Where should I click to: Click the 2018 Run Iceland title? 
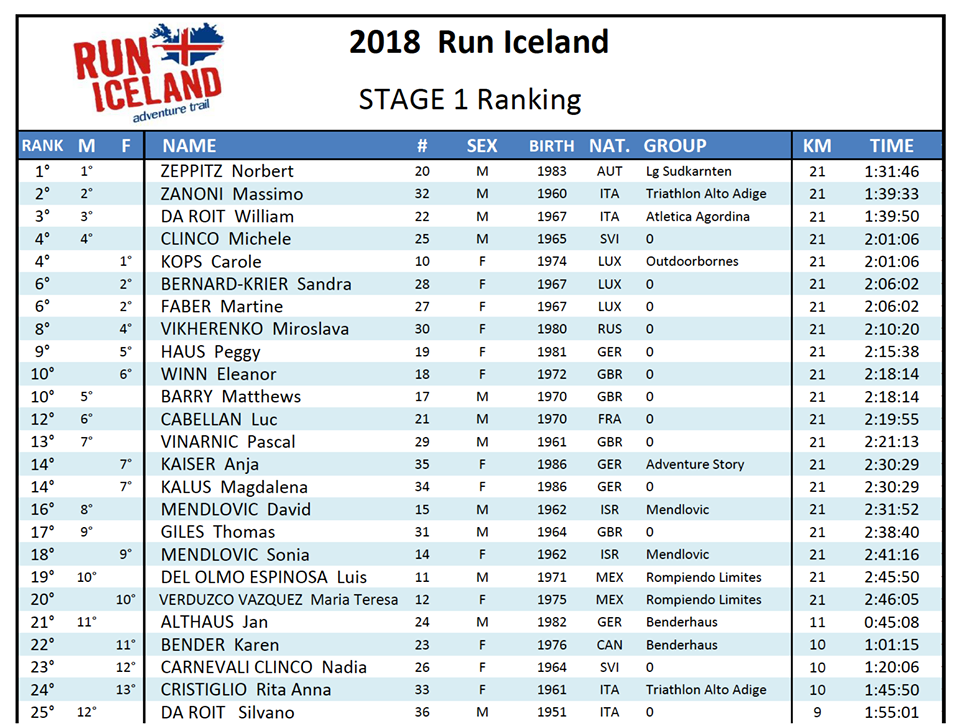click(479, 42)
